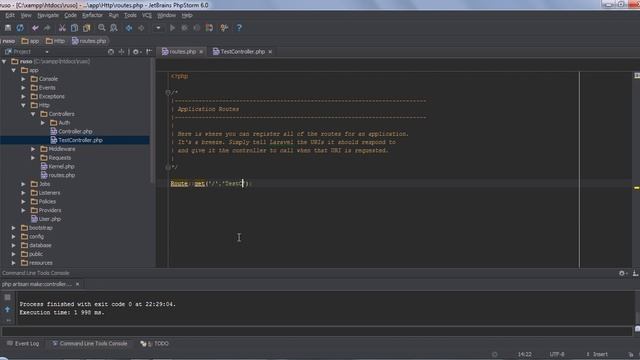This screenshot has height=360, width=640.
Task: Click the Run play toolbar icon
Action: pyautogui.click(x=172, y=28)
